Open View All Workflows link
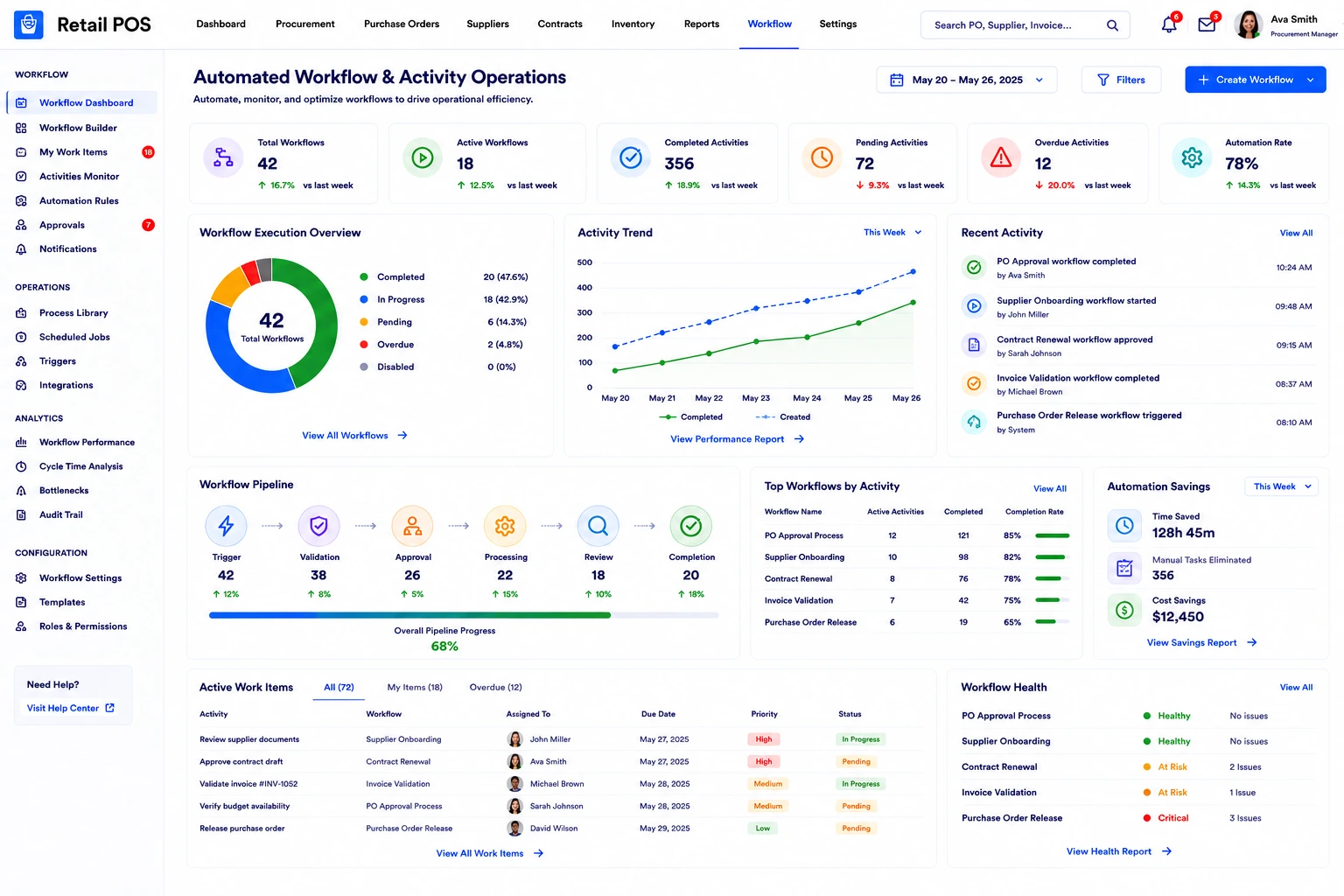Screen dimensions: 1344x896 click(354, 436)
